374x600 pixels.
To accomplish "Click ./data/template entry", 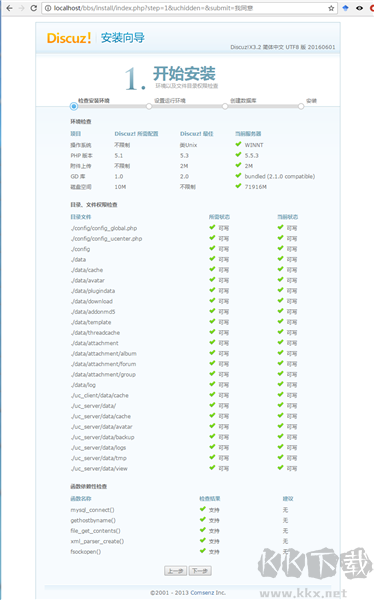I will [x=91, y=322].
